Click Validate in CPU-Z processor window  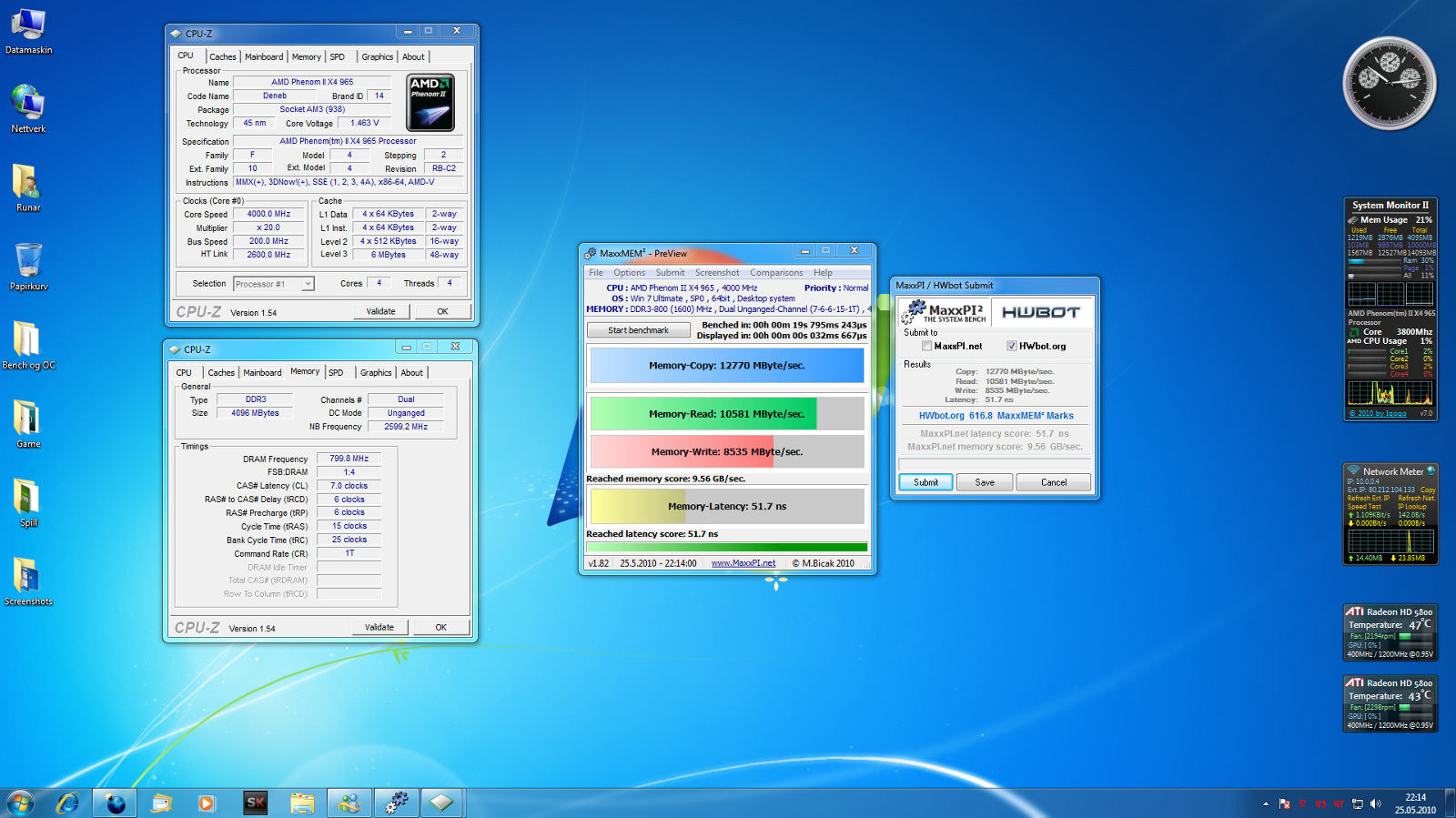[381, 311]
